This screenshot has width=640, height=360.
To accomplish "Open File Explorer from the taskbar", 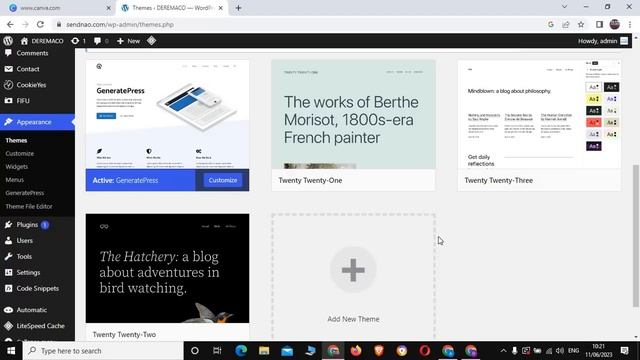I will 264,351.
